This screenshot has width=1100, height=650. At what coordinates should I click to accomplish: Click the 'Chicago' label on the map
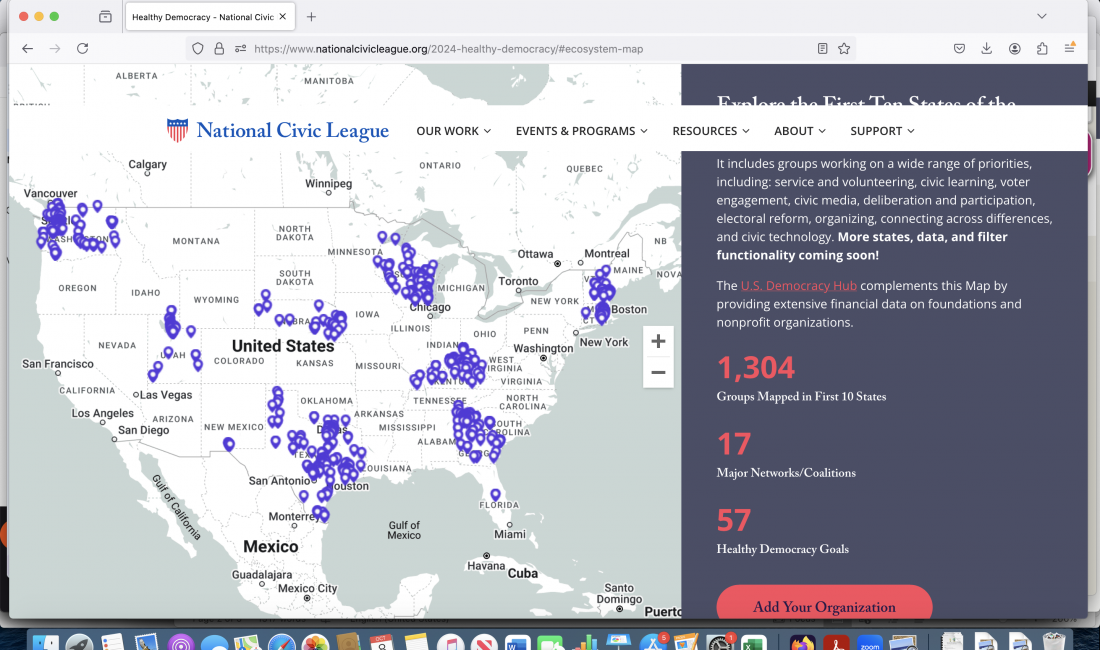430,308
